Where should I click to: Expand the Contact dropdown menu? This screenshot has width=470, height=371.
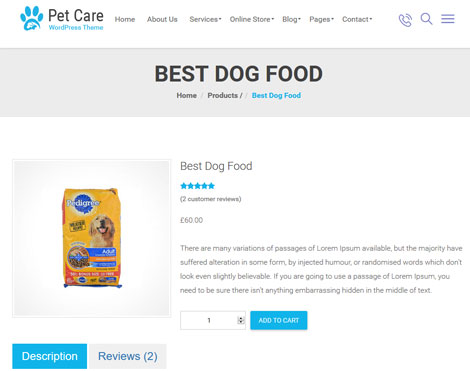coord(357,19)
